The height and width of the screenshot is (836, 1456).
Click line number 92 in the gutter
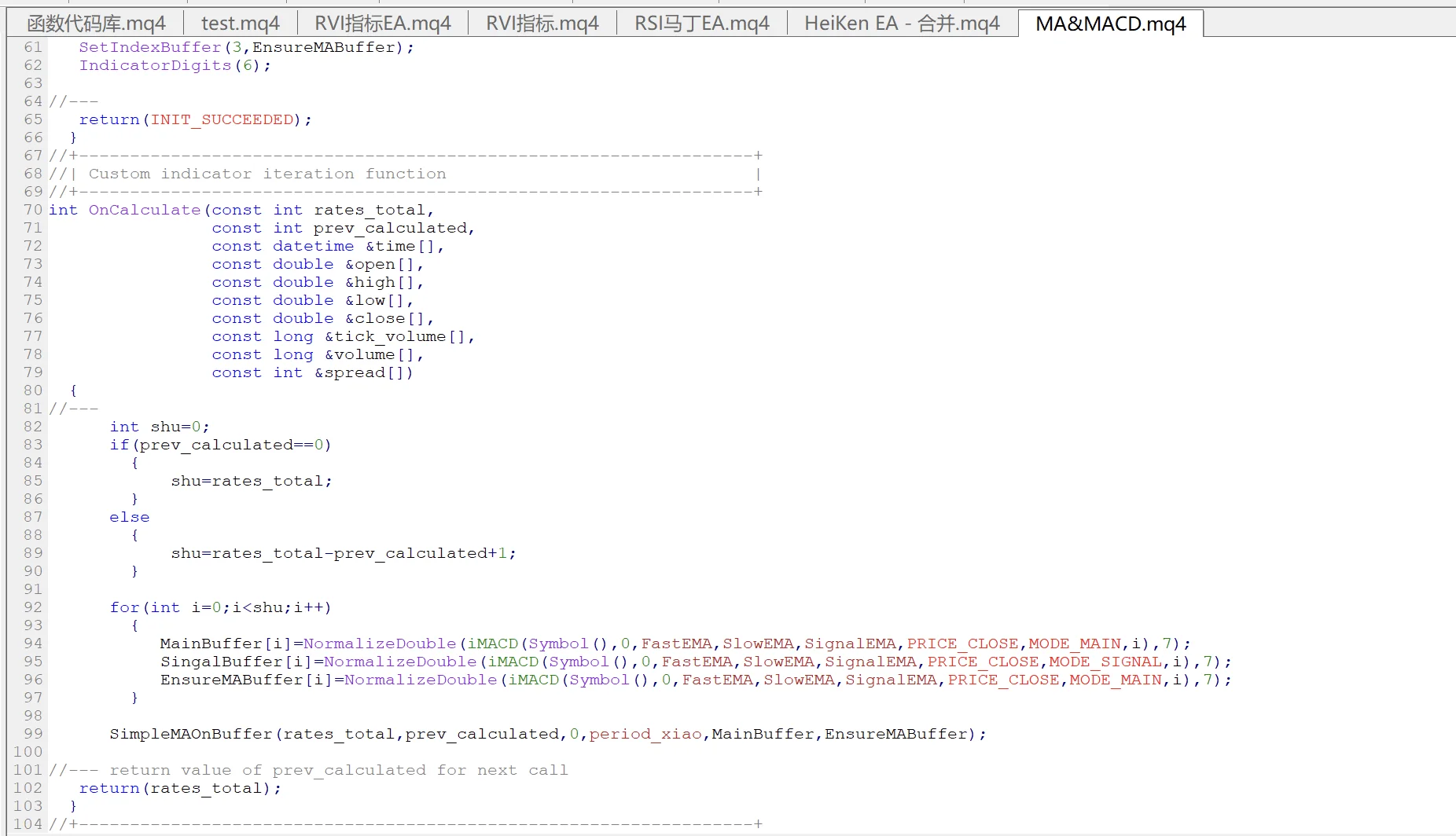point(33,607)
